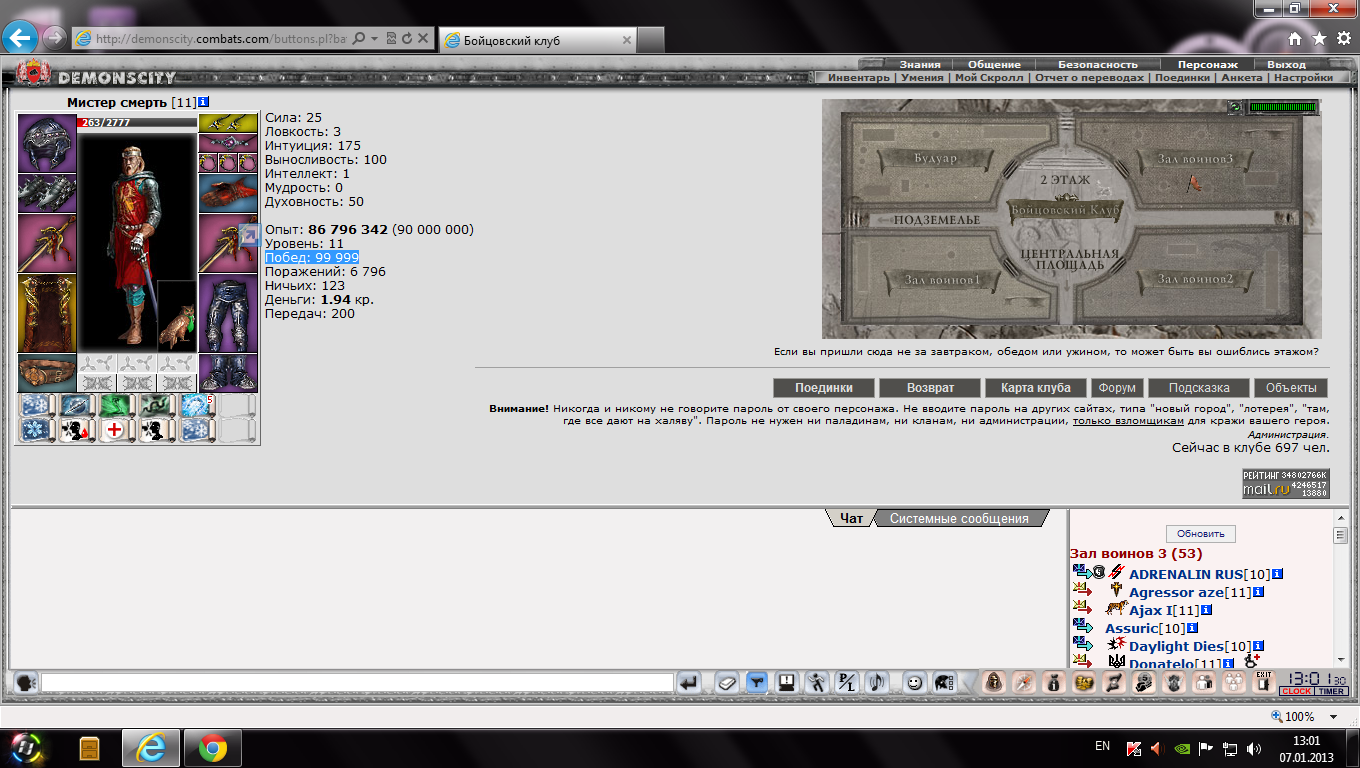Click the equipped helmet slot
The image size is (1360, 768).
tap(47, 143)
